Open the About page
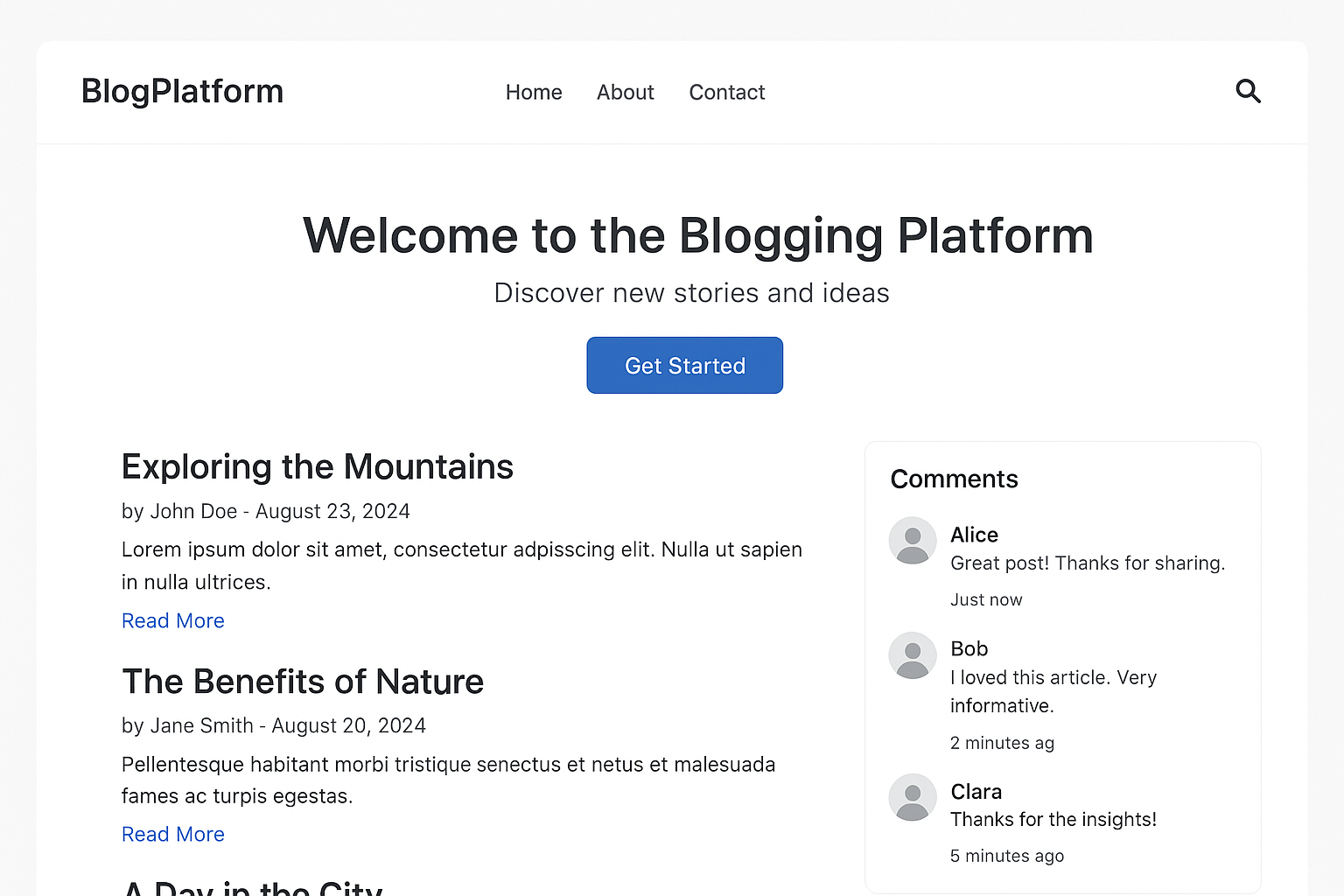The height and width of the screenshot is (896, 1344). click(x=625, y=93)
